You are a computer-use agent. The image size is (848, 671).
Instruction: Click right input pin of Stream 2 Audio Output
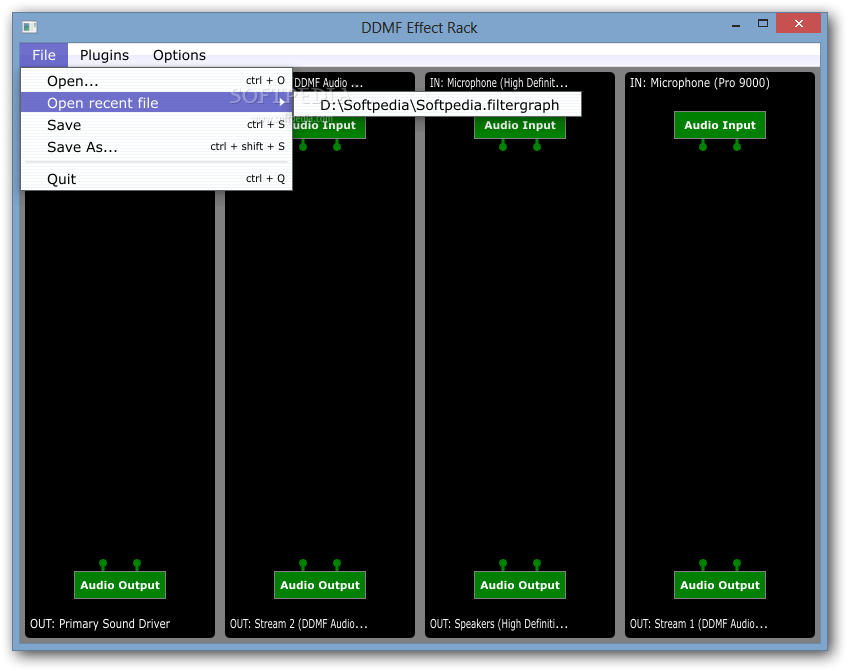337,565
